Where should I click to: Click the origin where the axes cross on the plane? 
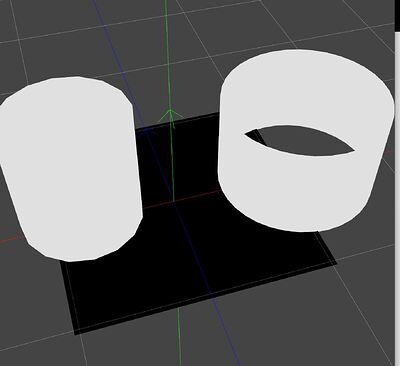pos(174,202)
